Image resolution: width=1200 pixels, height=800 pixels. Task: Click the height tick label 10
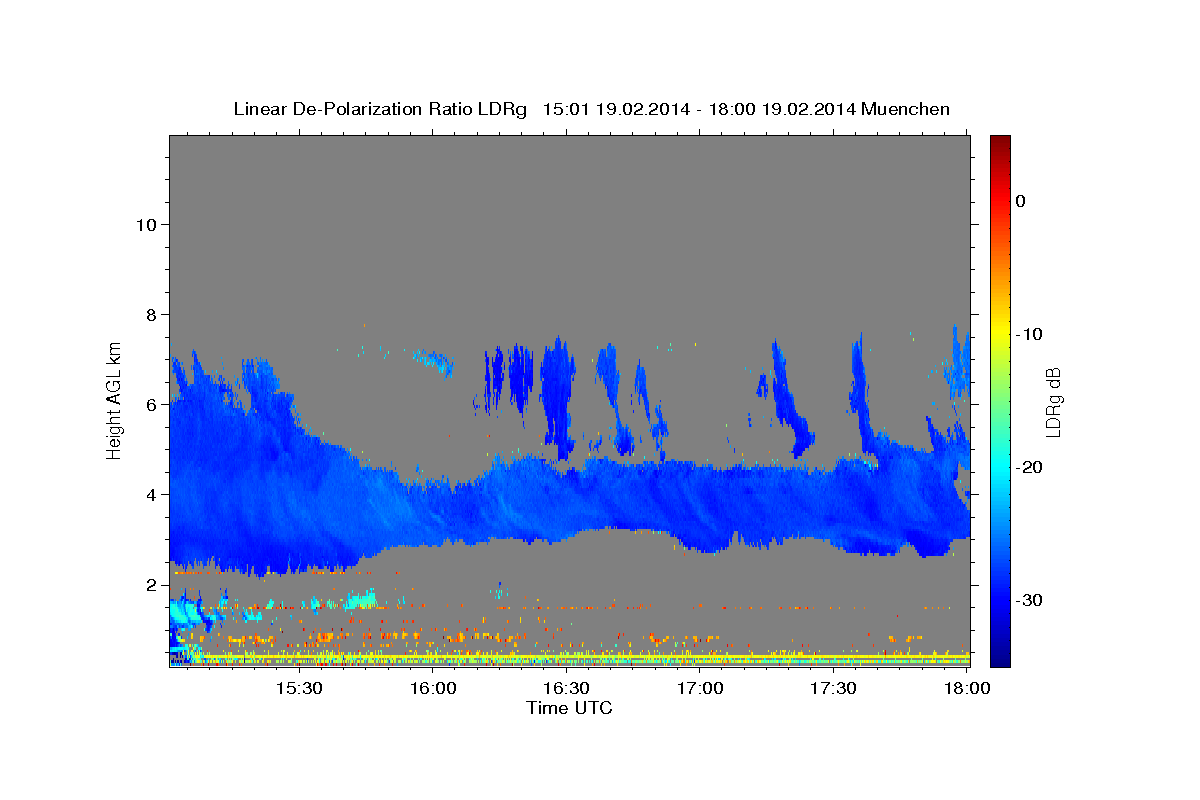[x=146, y=225]
